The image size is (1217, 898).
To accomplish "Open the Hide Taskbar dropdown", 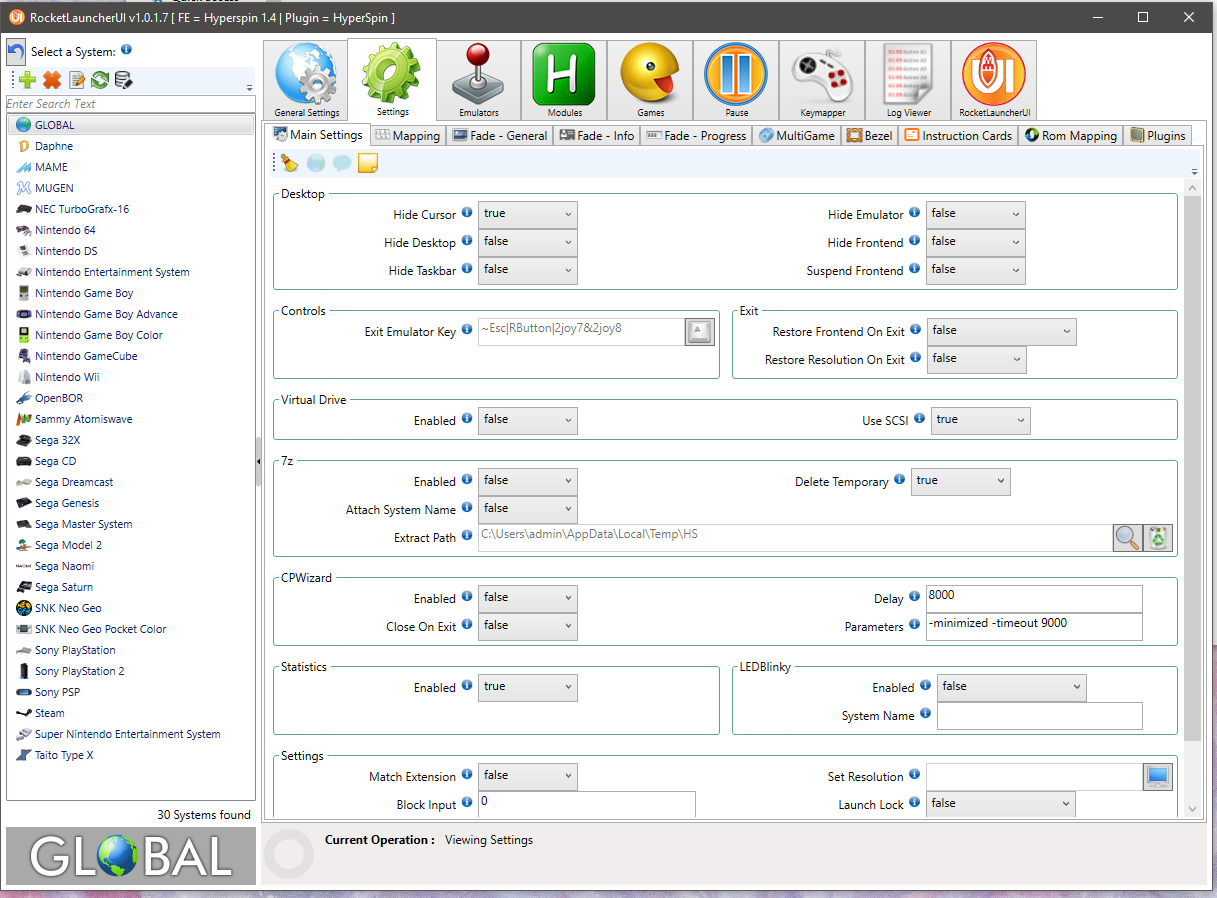I will (528, 270).
